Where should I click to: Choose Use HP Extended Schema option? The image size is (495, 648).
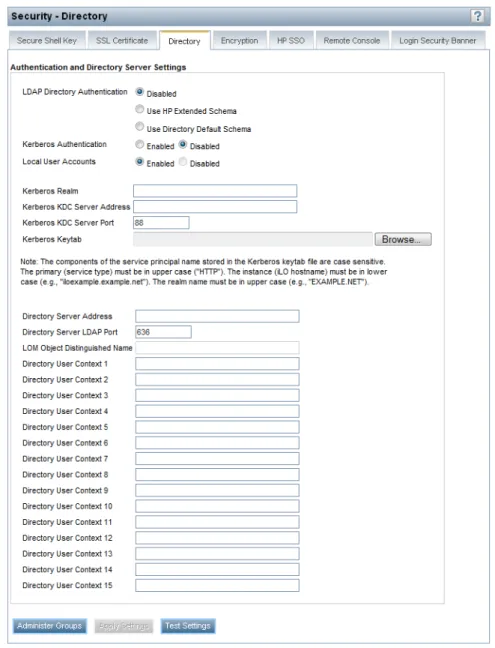point(140,109)
